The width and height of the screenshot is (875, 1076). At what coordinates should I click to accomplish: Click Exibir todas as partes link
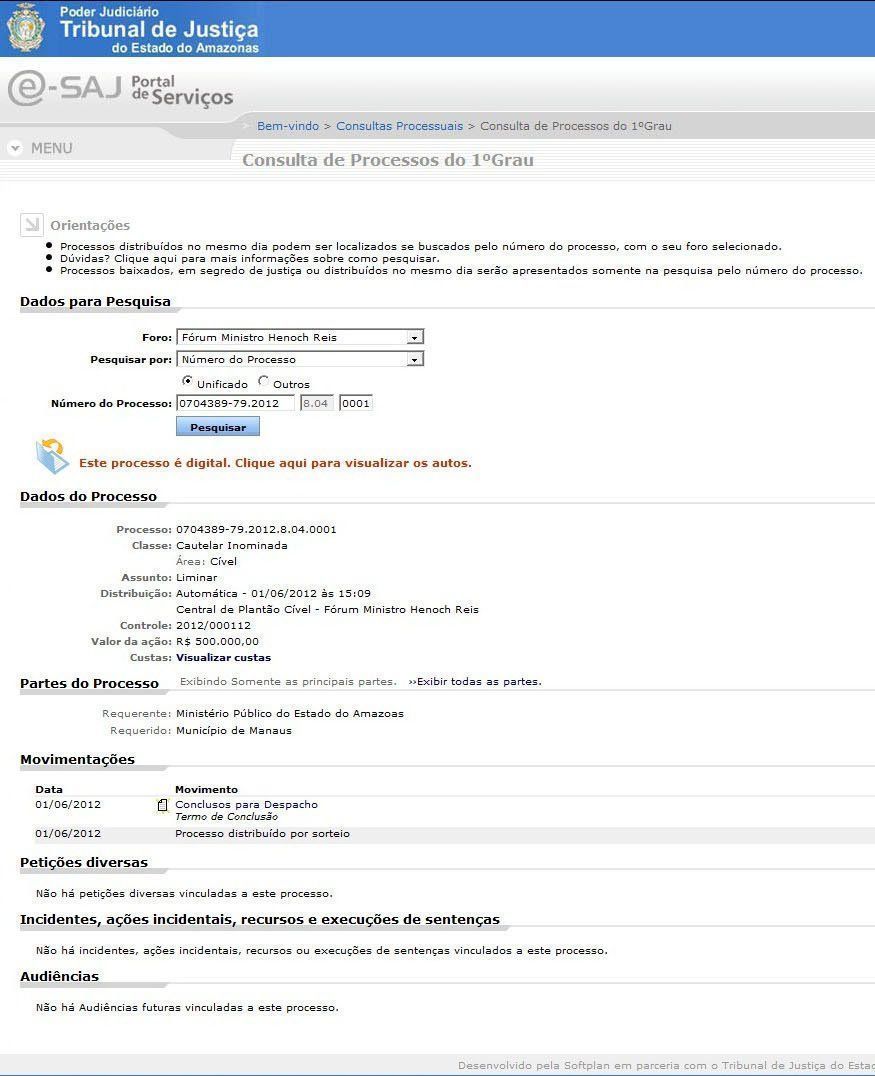point(475,681)
